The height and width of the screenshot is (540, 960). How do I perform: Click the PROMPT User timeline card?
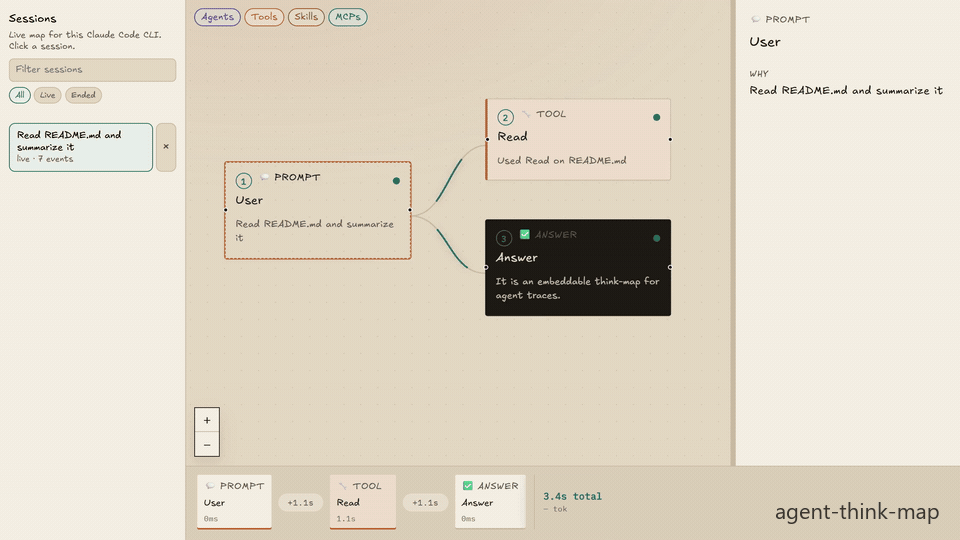(234, 501)
